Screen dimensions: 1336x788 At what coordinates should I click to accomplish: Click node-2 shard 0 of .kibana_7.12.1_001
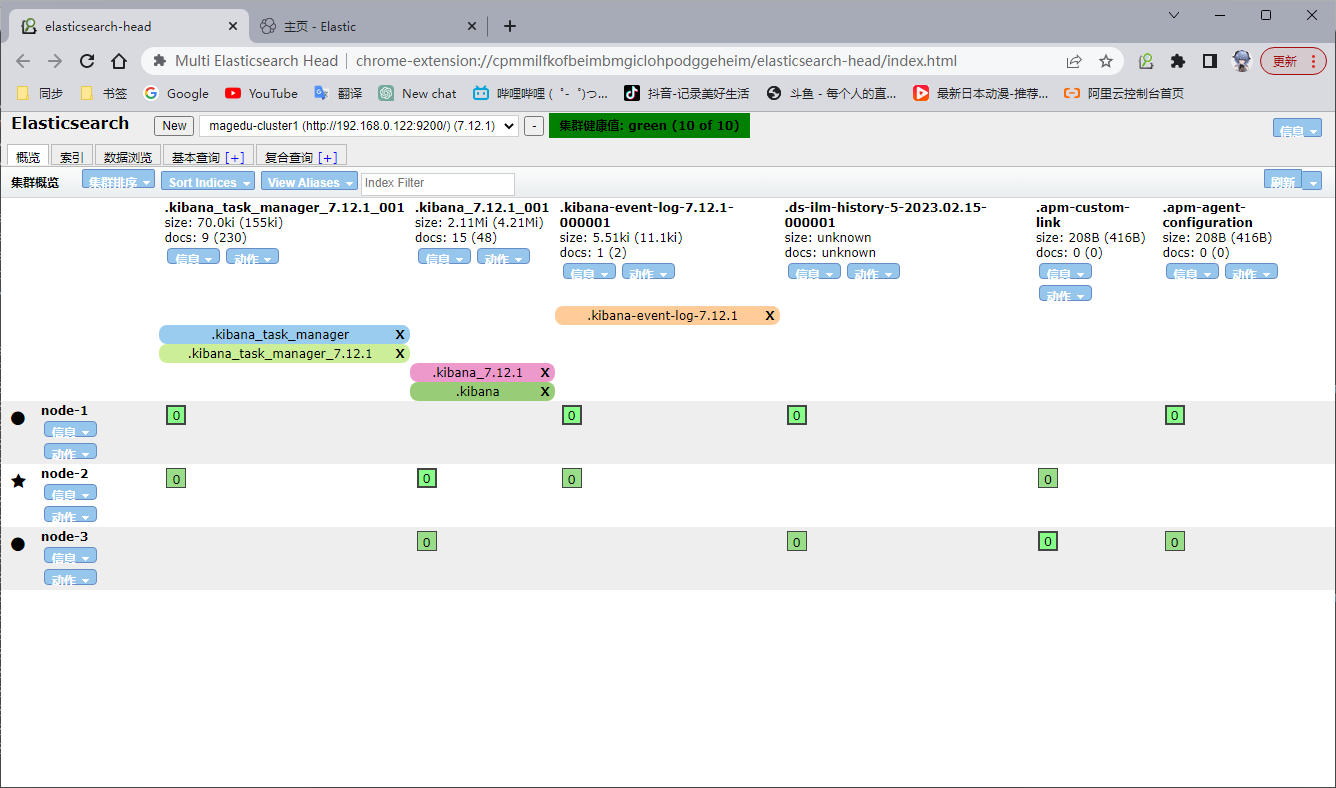pyautogui.click(x=427, y=478)
